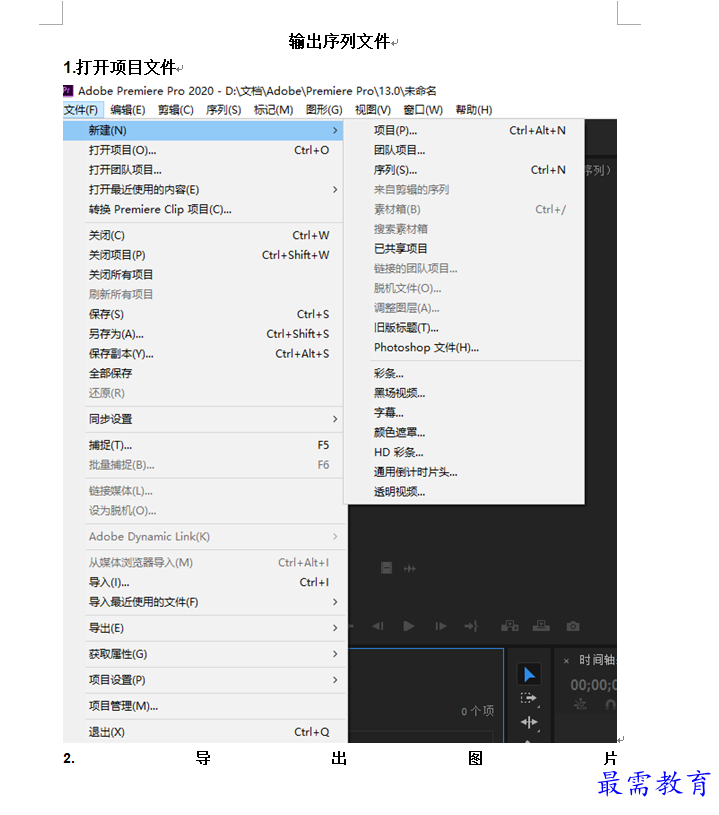Open the 编辑(E) menu
The height and width of the screenshot is (815, 719).
click(x=128, y=110)
